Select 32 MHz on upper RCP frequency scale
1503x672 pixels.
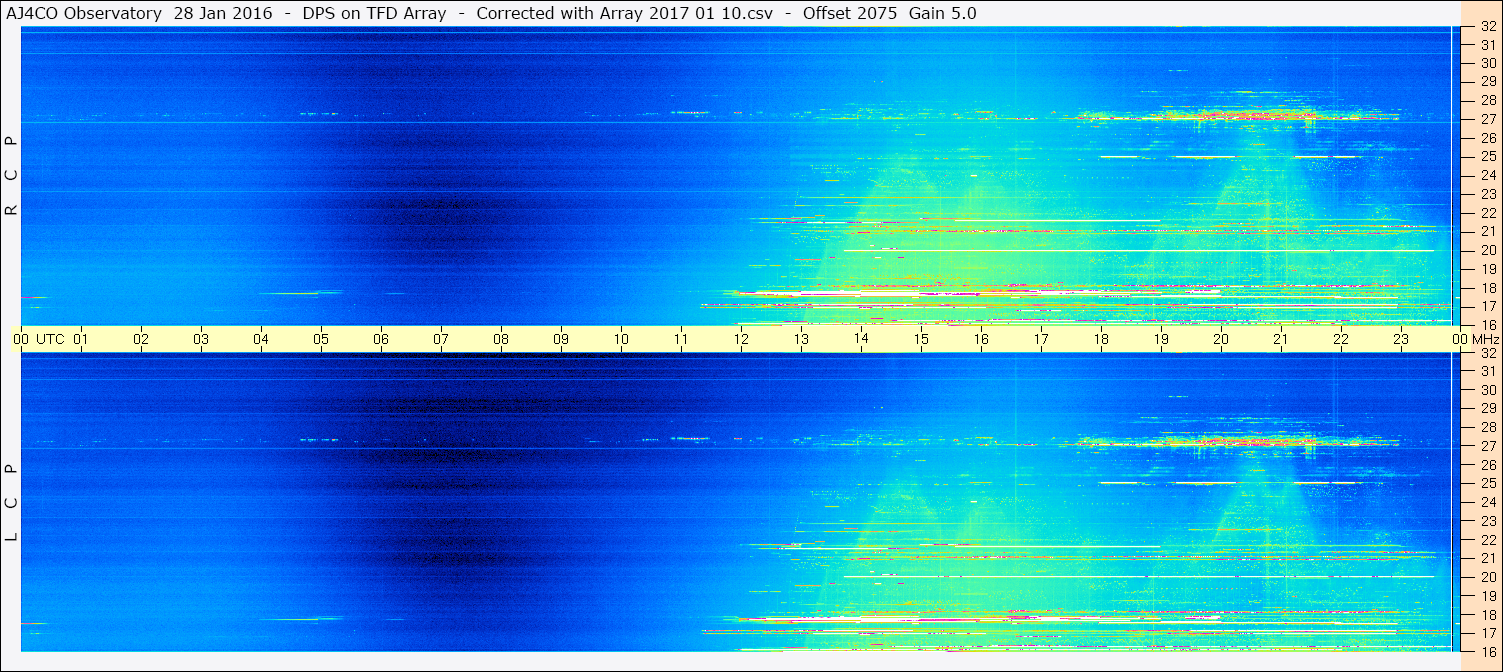click(1488, 26)
